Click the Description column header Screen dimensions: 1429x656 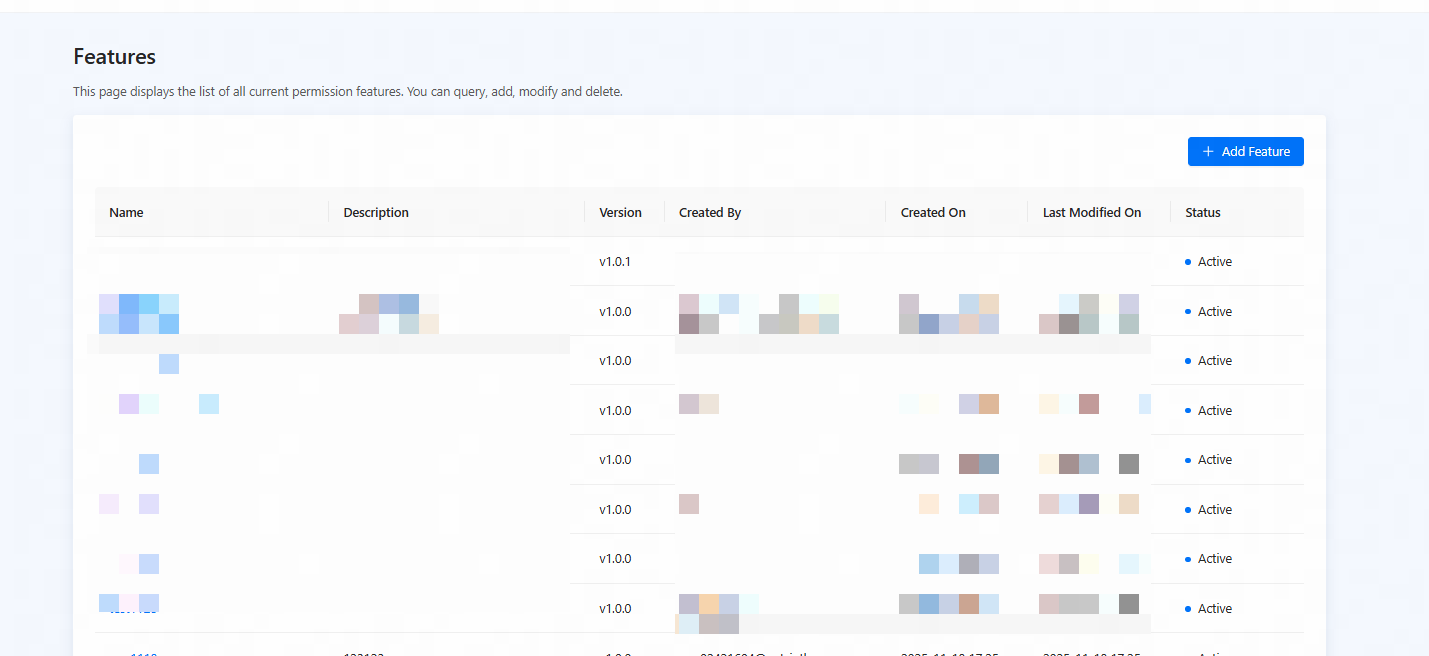[x=376, y=212]
